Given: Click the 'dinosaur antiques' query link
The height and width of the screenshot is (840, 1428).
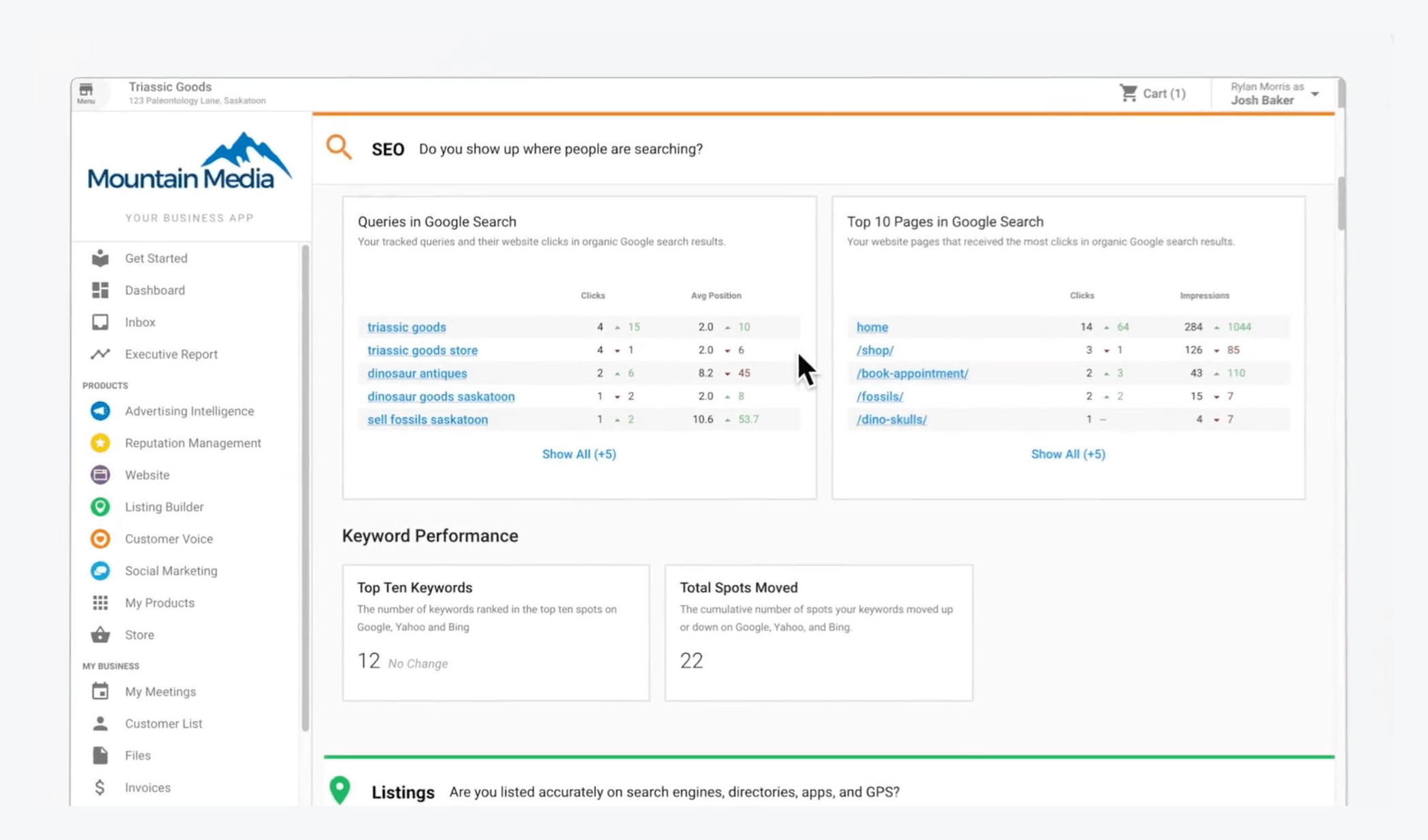Looking at the screenshot, I should tap(417, 373).
